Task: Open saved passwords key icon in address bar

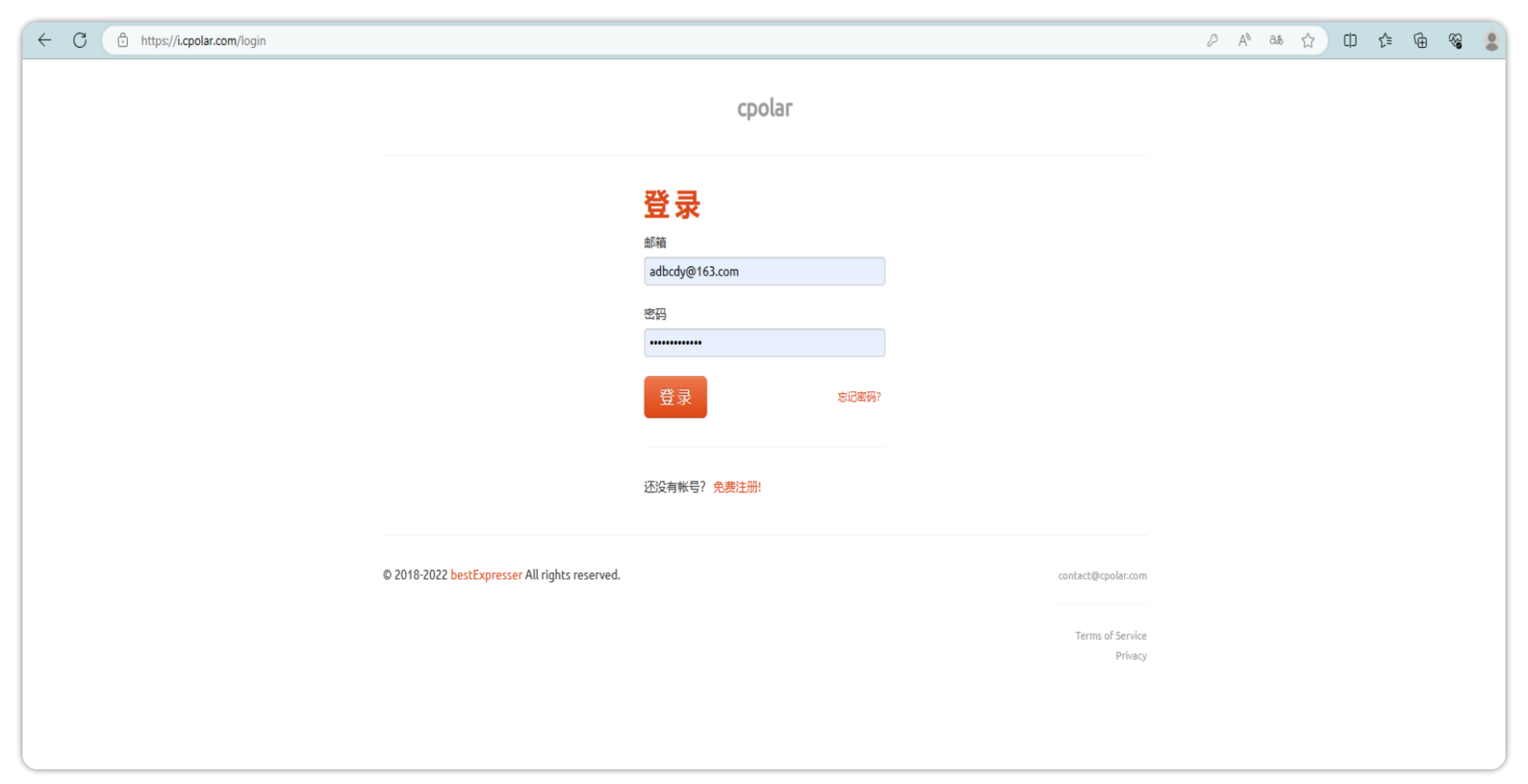Action: click(x=1212, y=40)
